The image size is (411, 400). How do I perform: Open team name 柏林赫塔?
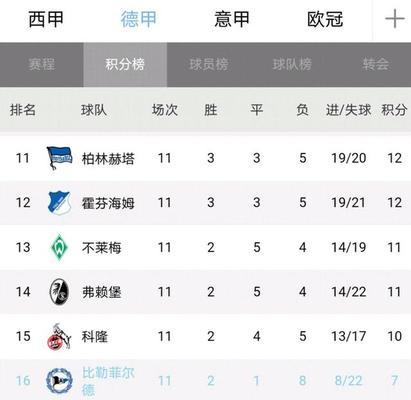coord(108,159)
